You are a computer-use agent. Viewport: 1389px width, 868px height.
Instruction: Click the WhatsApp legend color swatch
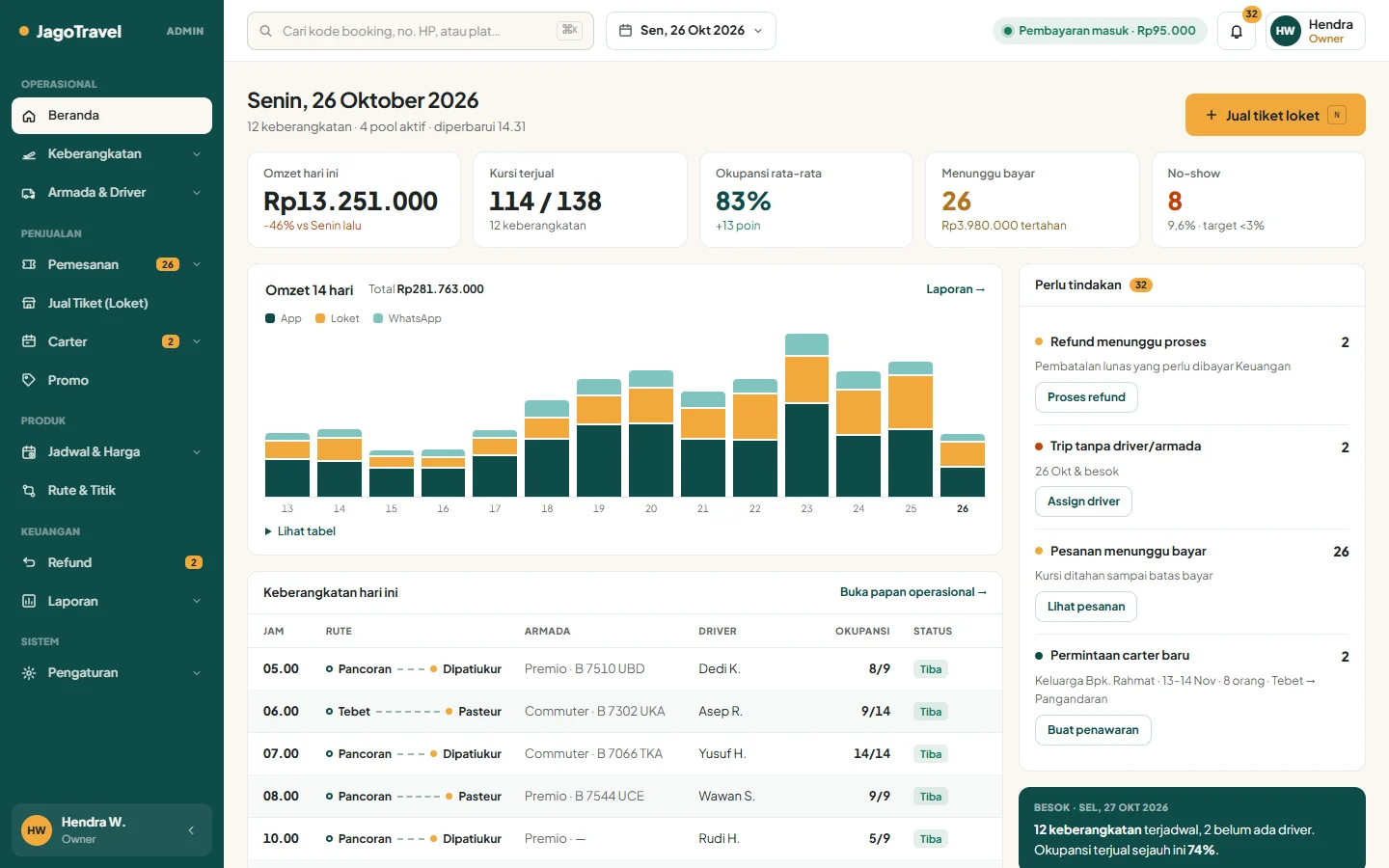coord(378,318)
